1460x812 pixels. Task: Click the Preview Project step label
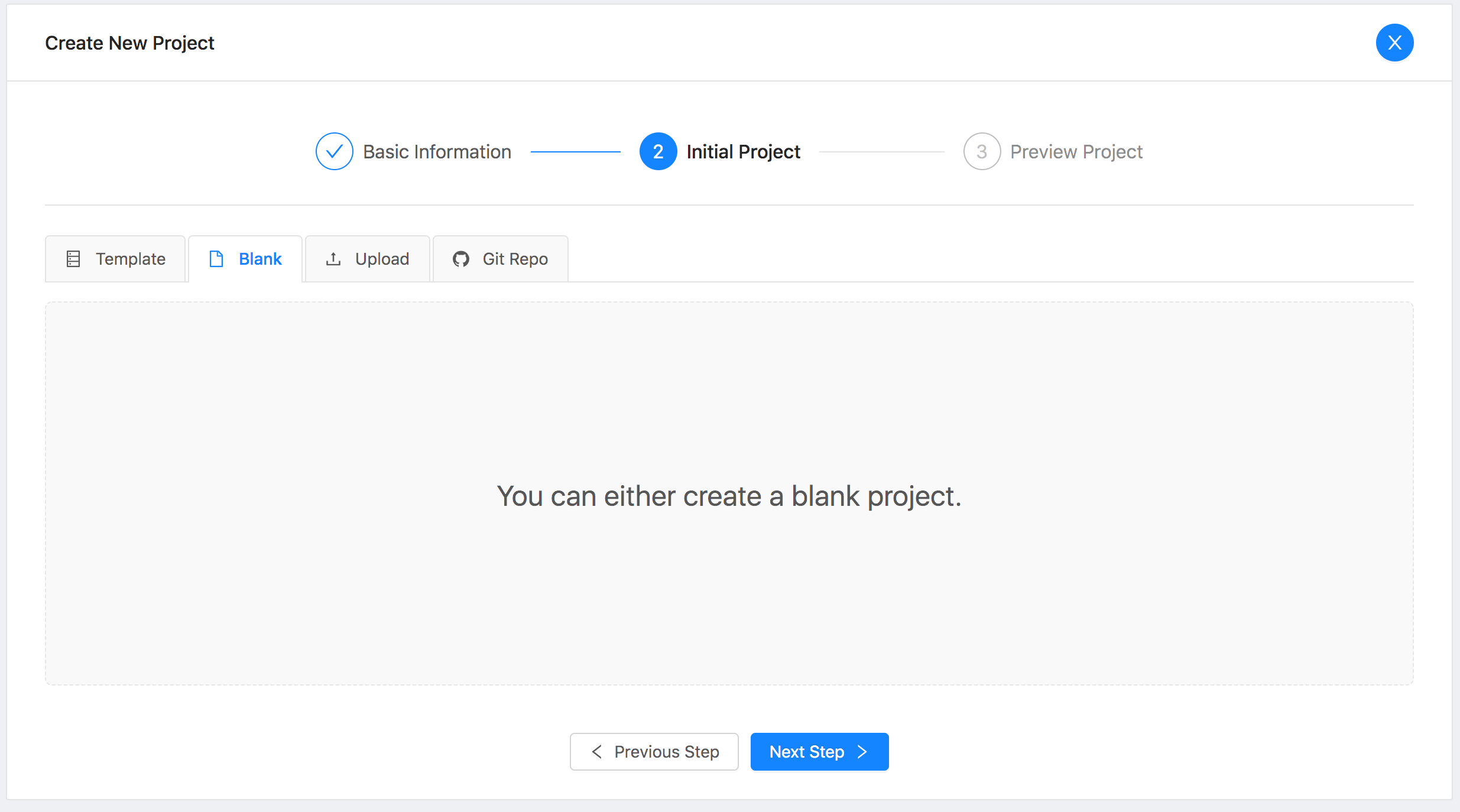[1076, 152]
